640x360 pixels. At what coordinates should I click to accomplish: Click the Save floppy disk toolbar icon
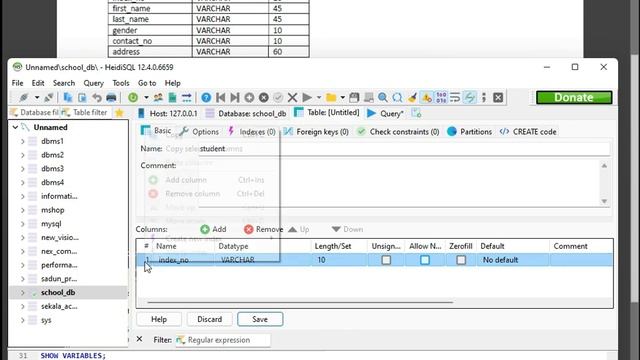[354, 98]
